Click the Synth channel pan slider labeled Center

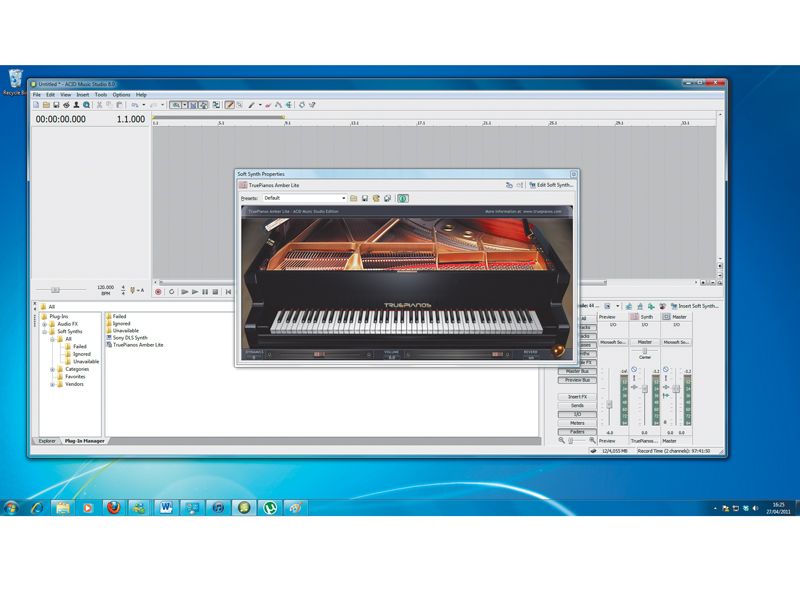(x=645, y=352)
